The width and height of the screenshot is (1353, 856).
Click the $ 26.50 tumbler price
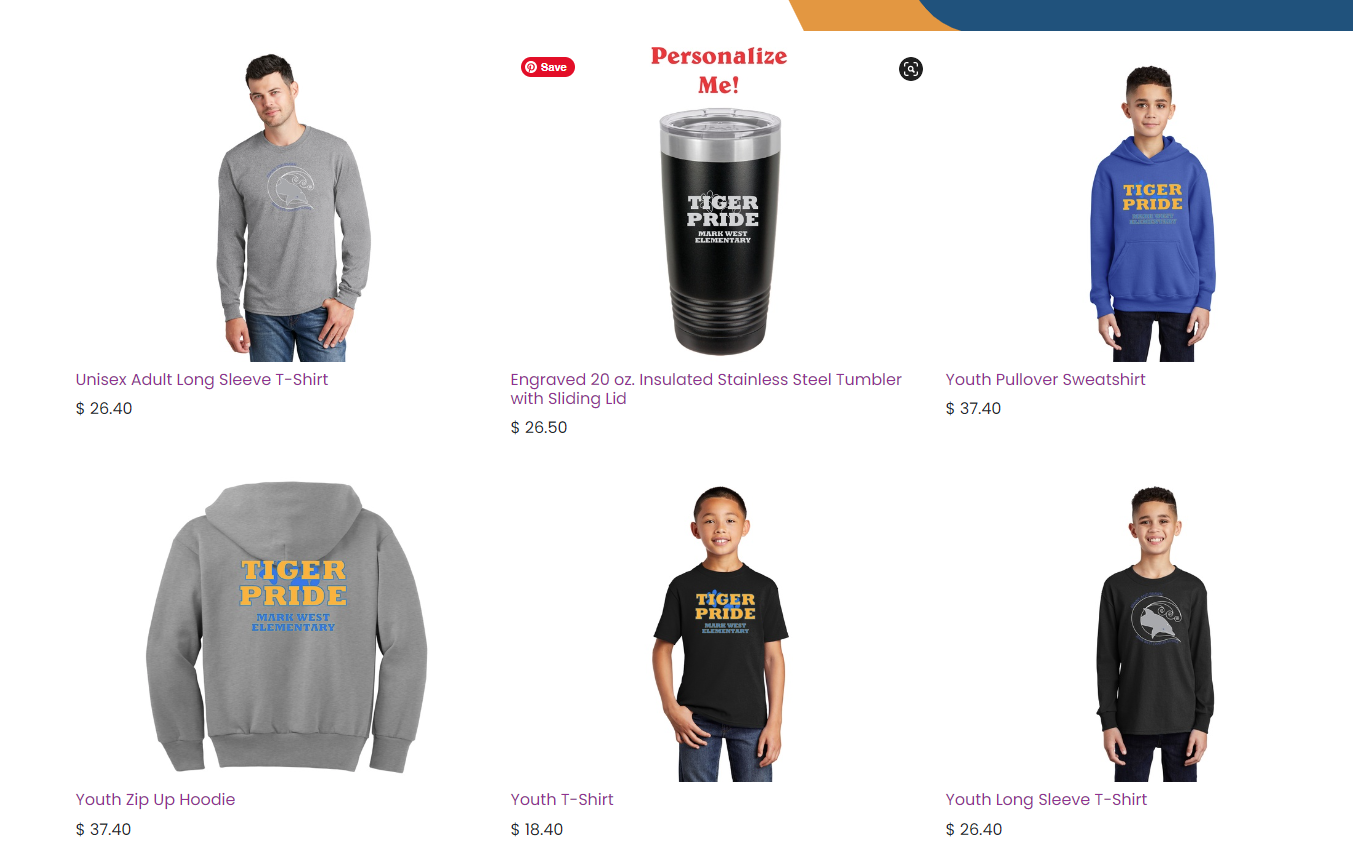539,428
